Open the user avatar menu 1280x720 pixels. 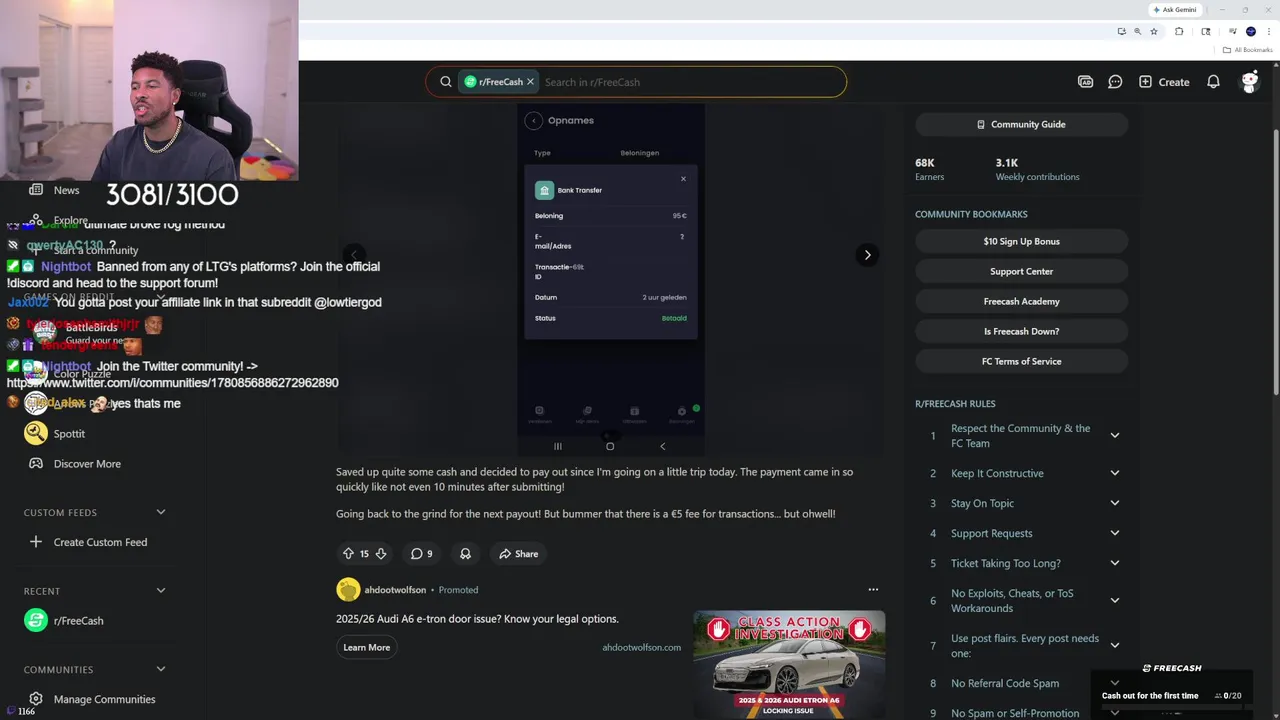point(1249,82)
